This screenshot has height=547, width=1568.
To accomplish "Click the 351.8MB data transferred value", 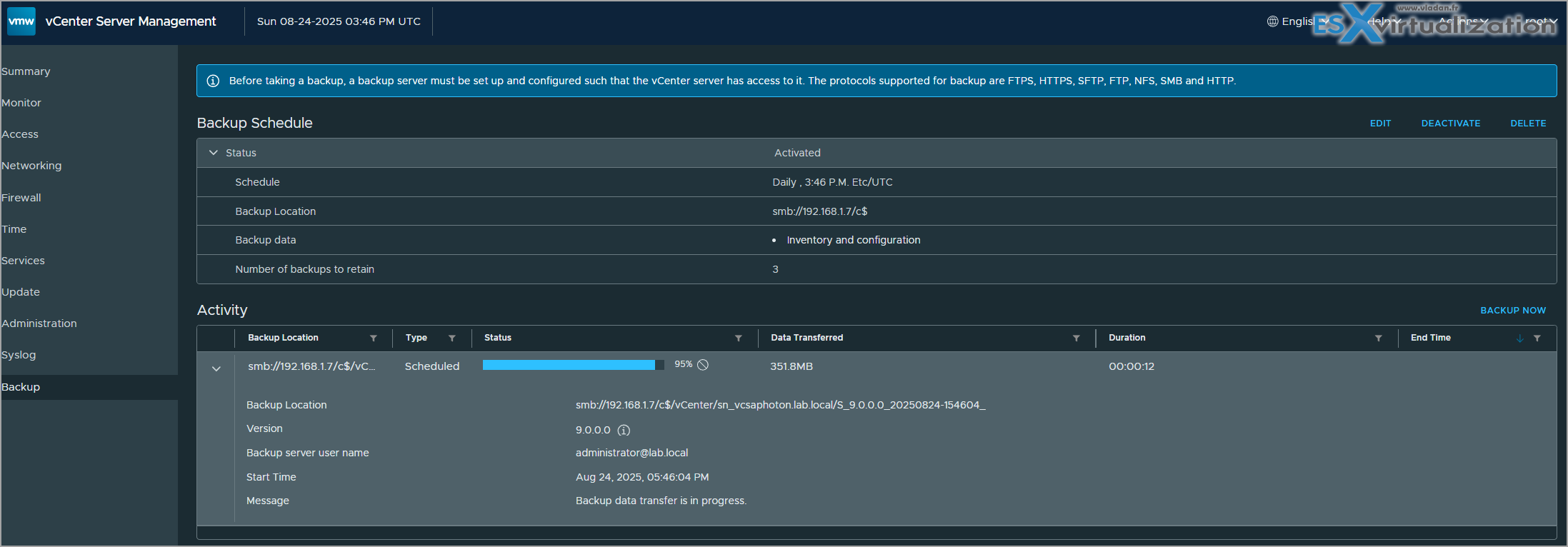I will tap(792, 366).
